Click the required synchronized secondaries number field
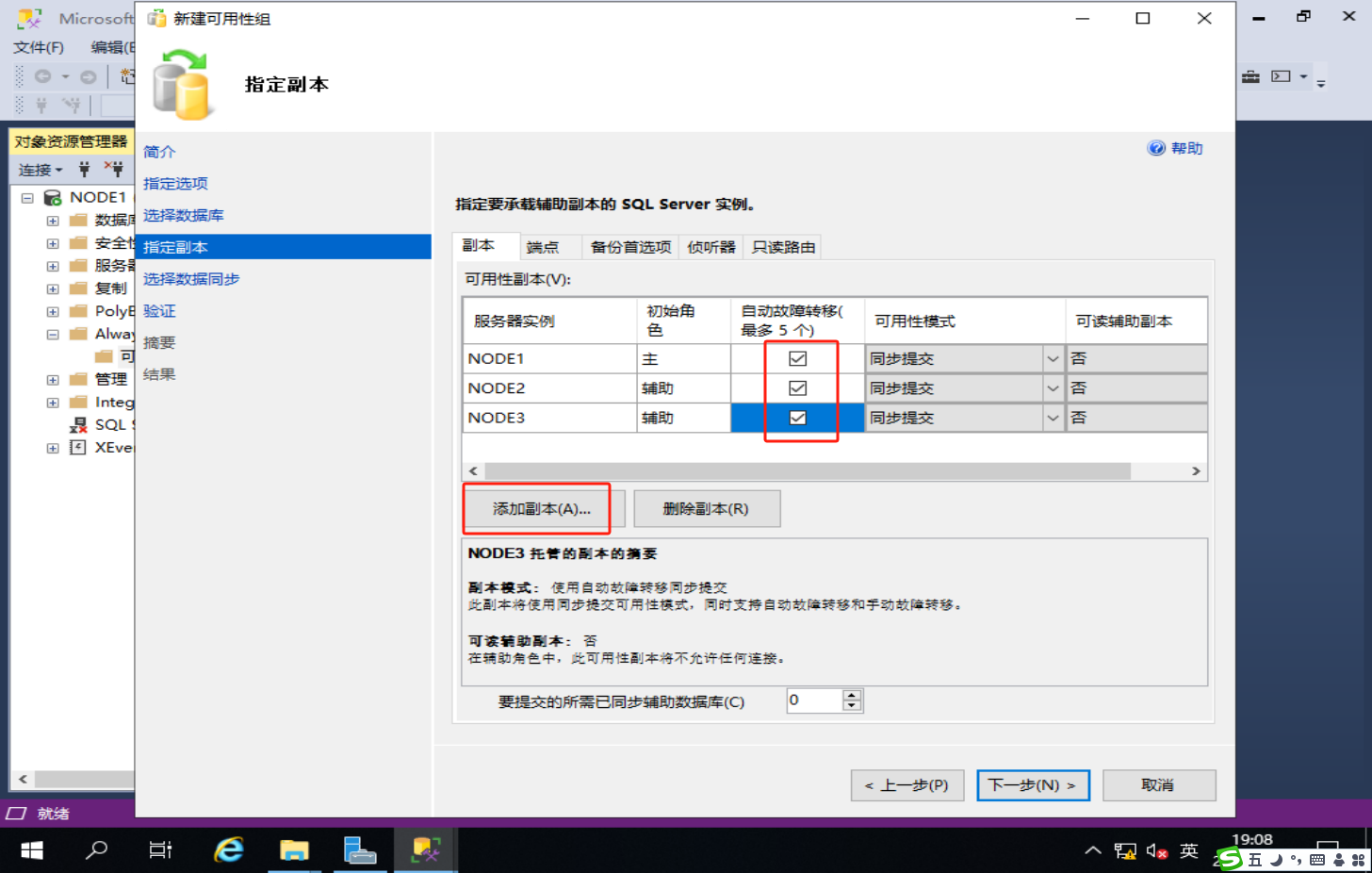Viewport: 1372px width, 873px height. point(815,700)
